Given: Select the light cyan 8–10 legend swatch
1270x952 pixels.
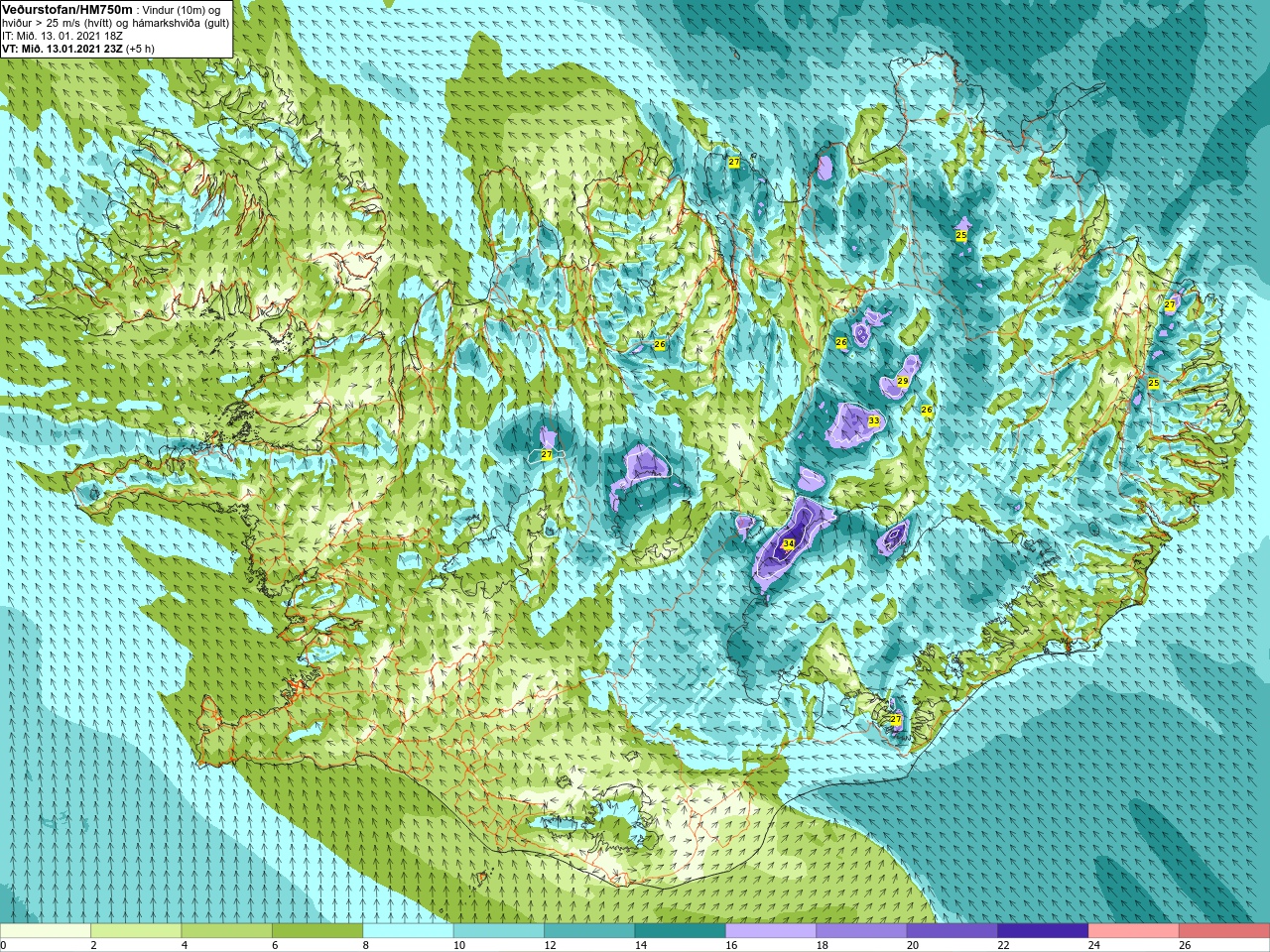Looking at the screenshot, I should click(409, 931).
